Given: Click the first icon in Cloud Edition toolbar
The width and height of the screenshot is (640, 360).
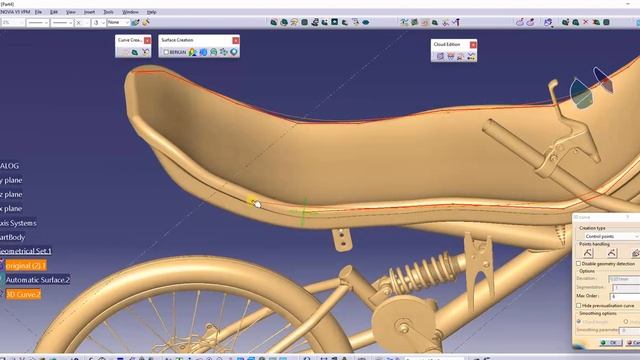Looking at the screenshot, I should click(x=440, y=57).
